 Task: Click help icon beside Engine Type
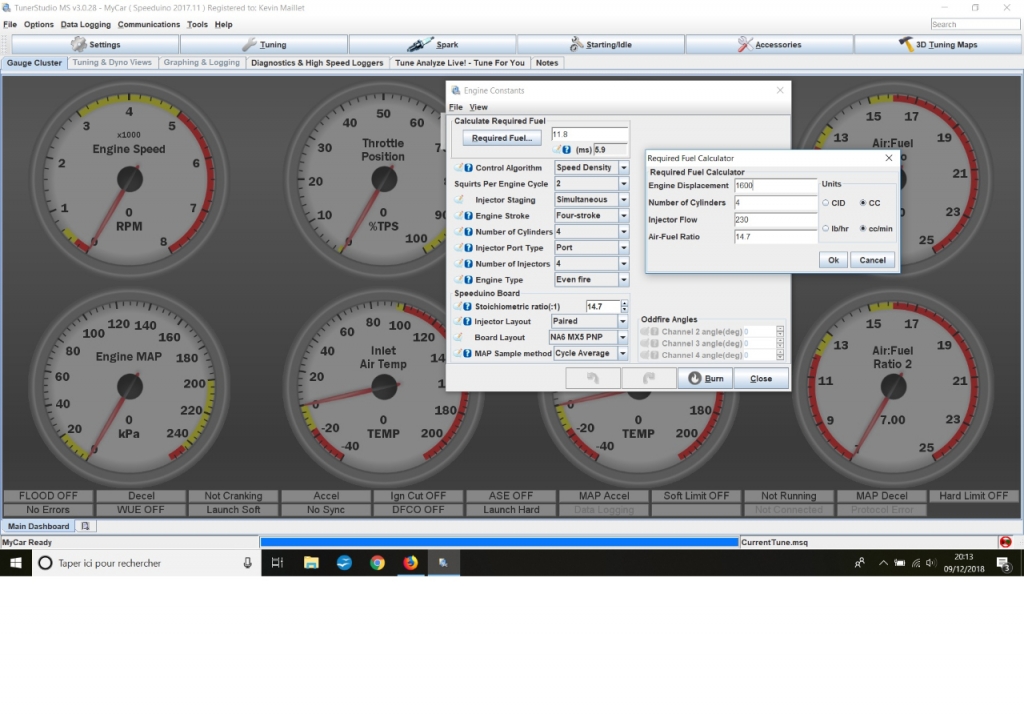pyautogui.click(x=468, y=280)
